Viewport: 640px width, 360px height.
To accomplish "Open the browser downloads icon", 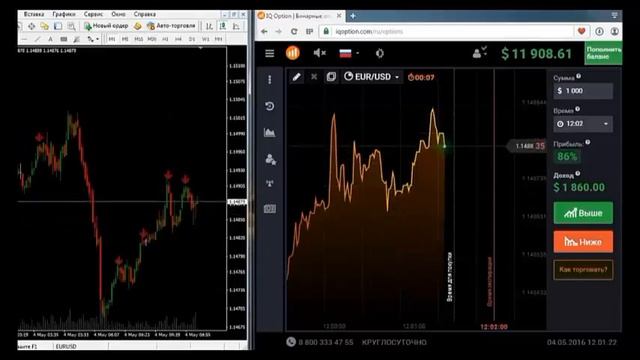I will pyautogui.click(x=599, y=31).
